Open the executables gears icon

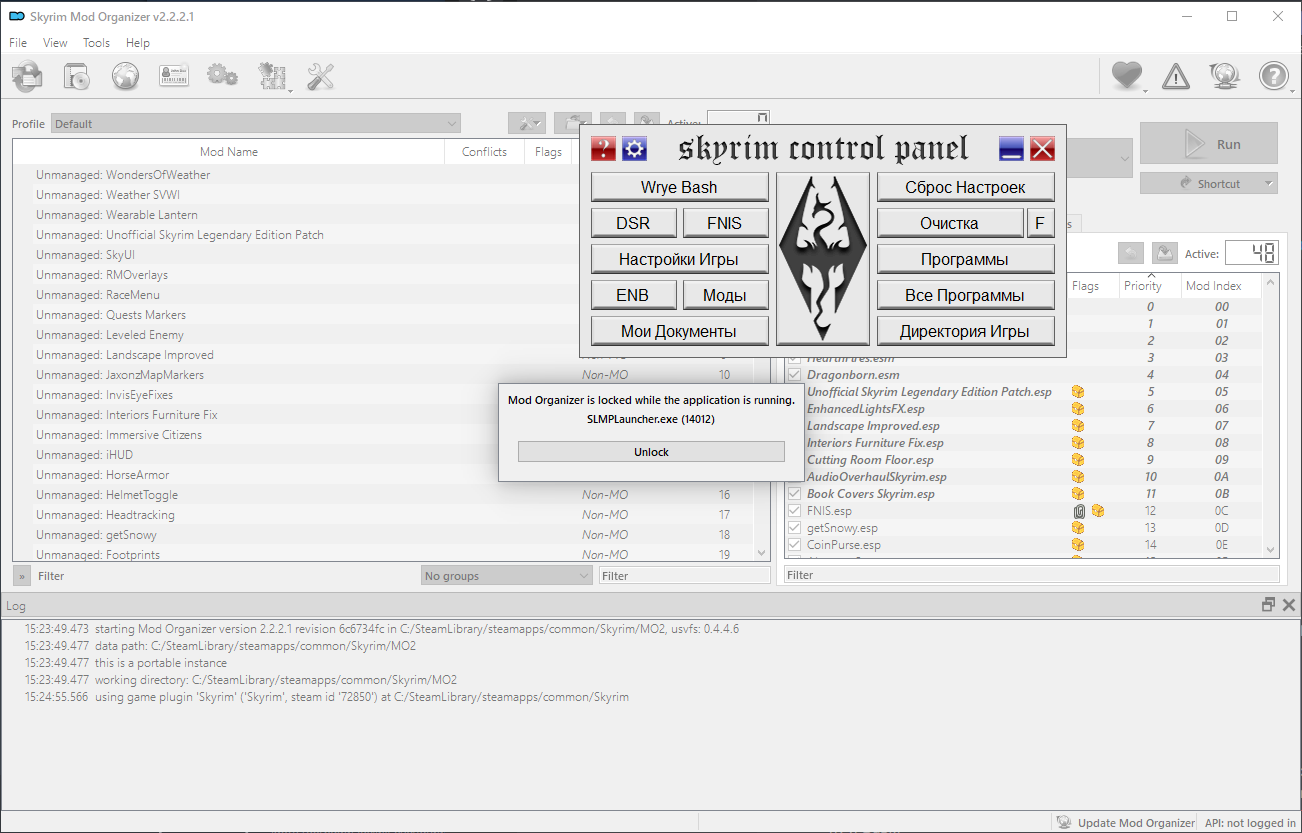pos(222,76)
